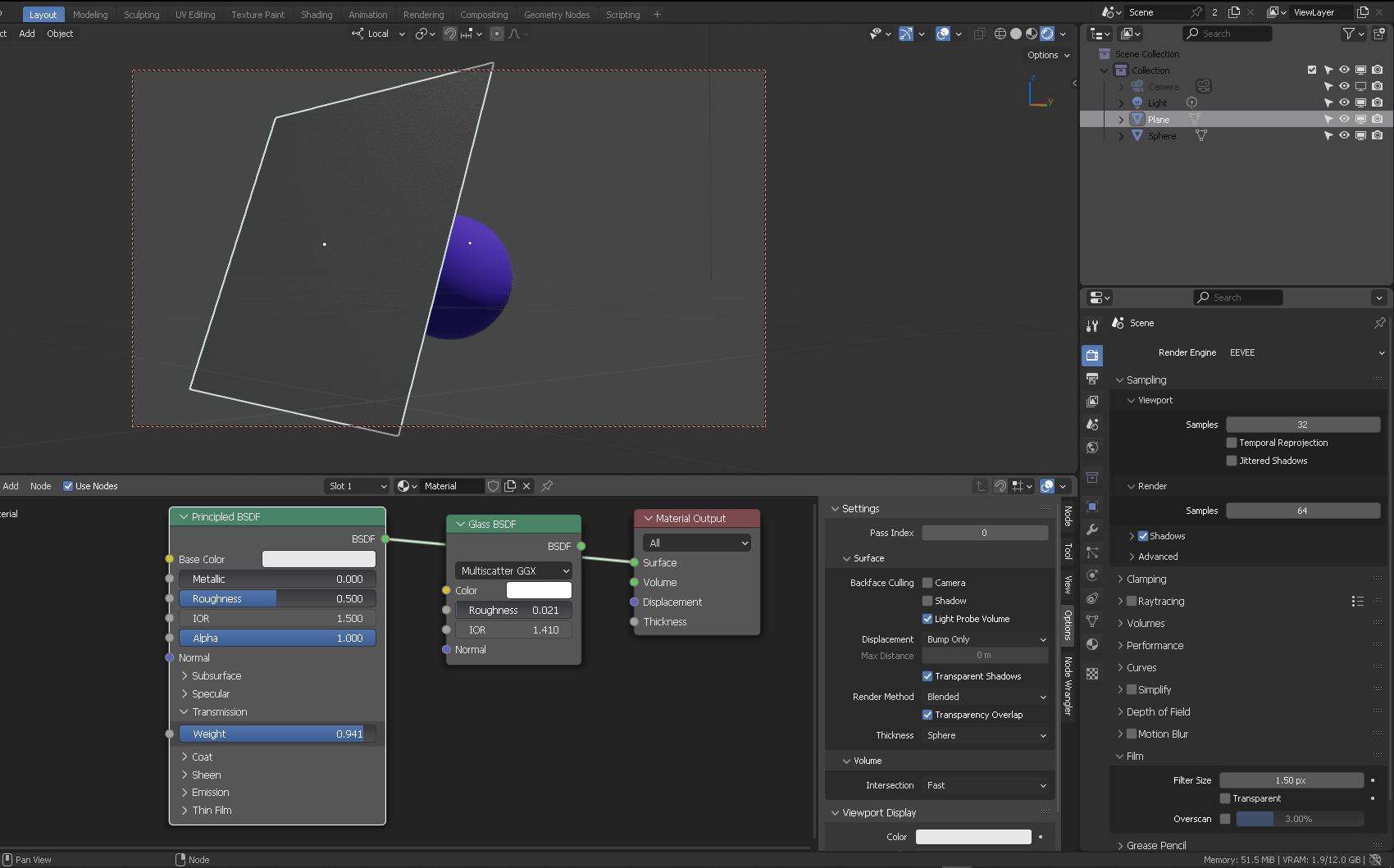Select the Output Properties printer icon
This screenshot has width=1394, height=868.
[x=1092, y=379]
